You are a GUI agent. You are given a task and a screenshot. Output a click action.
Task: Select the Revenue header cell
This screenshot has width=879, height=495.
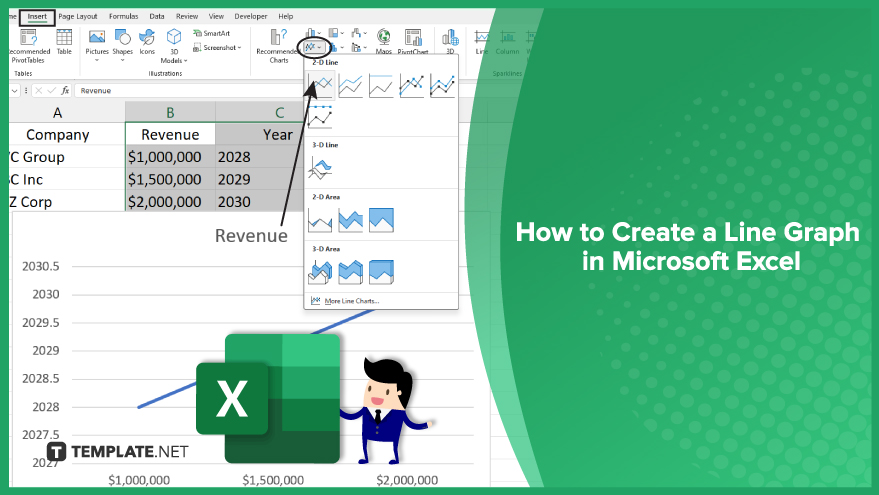click(x=170, y=135)
